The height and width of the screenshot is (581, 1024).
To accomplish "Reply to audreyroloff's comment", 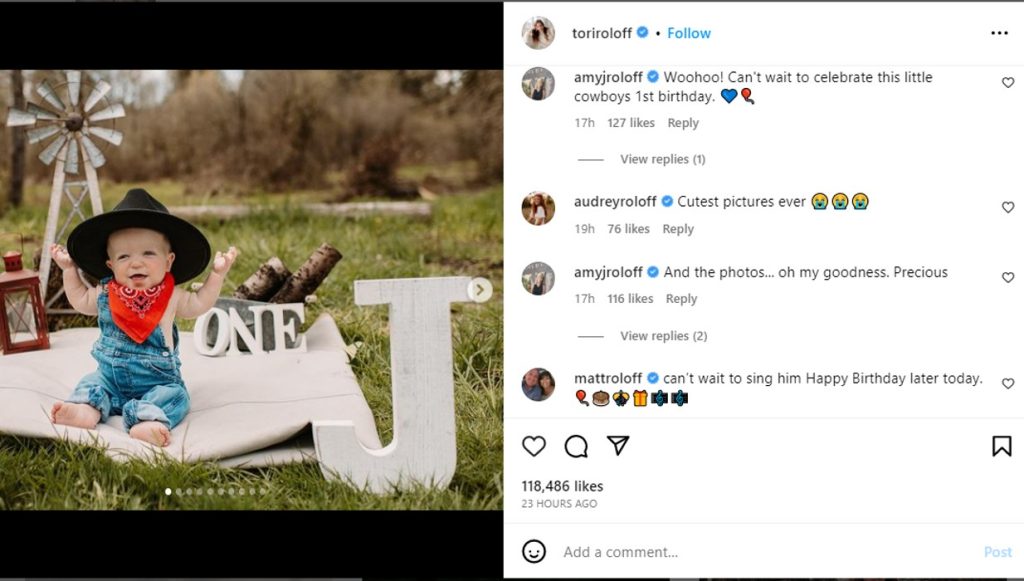I will tap(678, 229).
